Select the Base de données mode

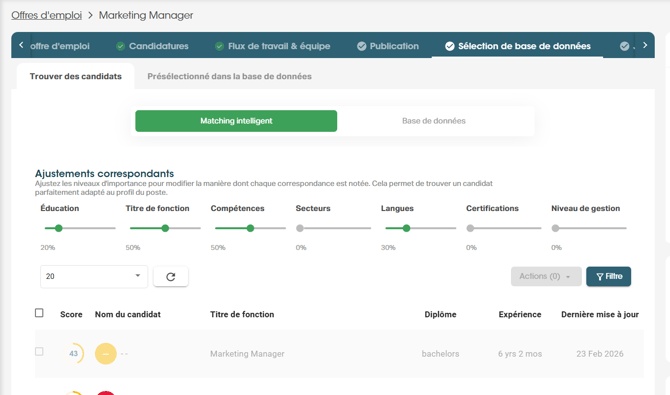coord(434,121)
